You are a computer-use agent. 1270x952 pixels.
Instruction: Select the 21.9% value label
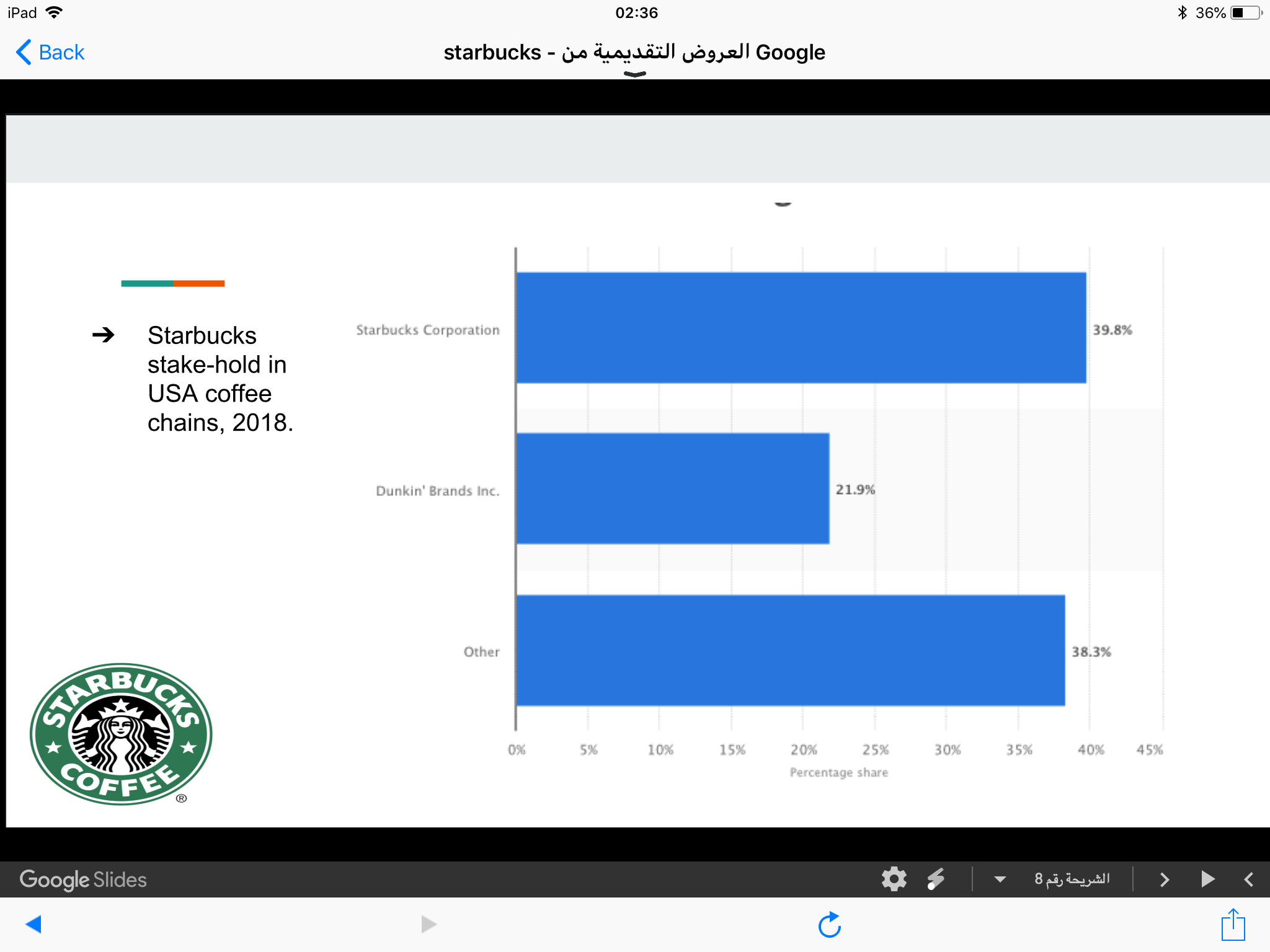click(x=855, y=490)
